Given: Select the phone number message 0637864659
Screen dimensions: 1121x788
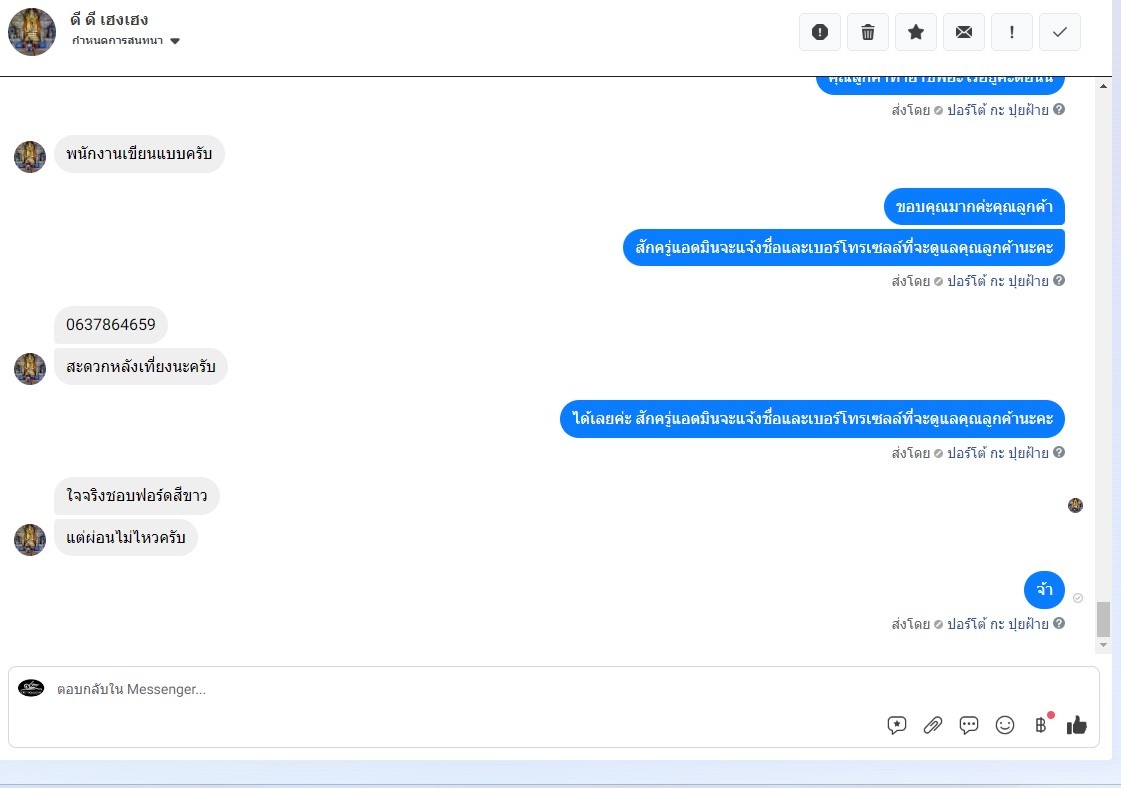Looking at the screenshot, I should click(111, 325).
